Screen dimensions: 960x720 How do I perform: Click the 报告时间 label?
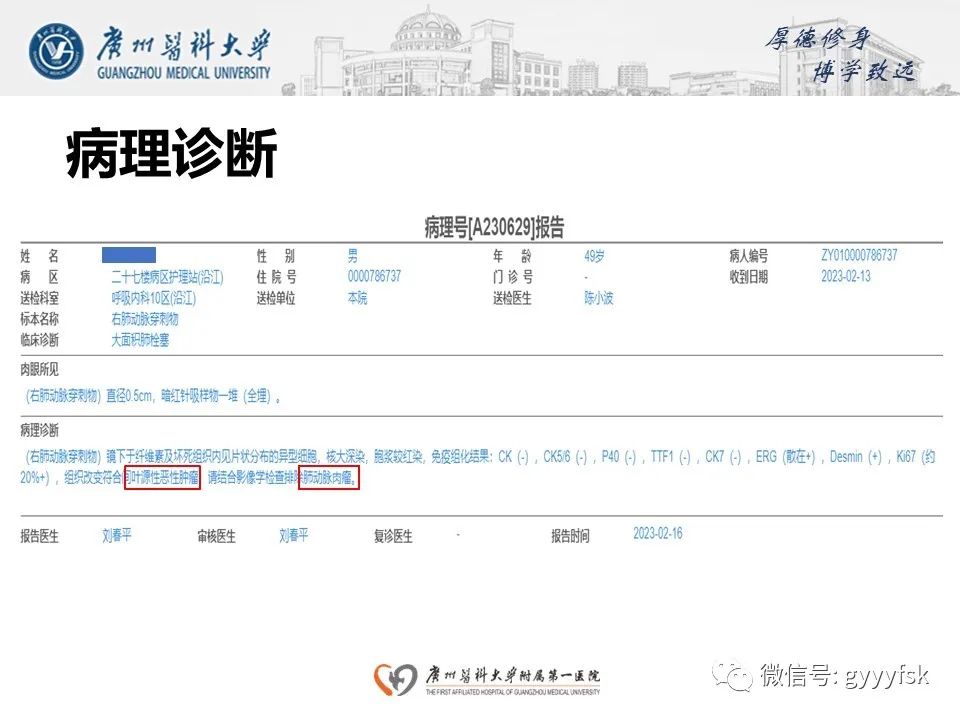(x=570, y=536)
